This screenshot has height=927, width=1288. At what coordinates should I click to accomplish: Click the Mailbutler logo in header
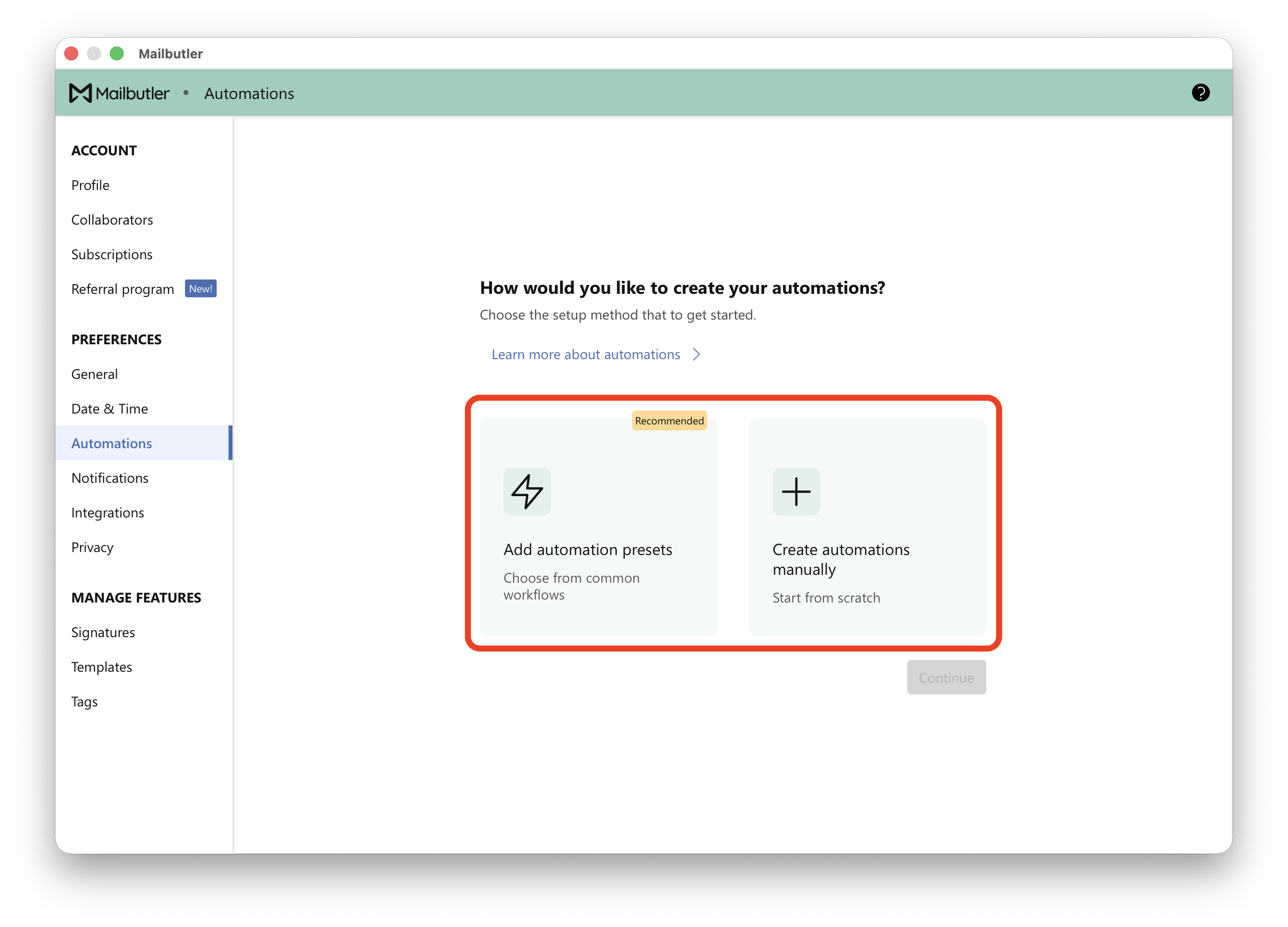[119, 93]
